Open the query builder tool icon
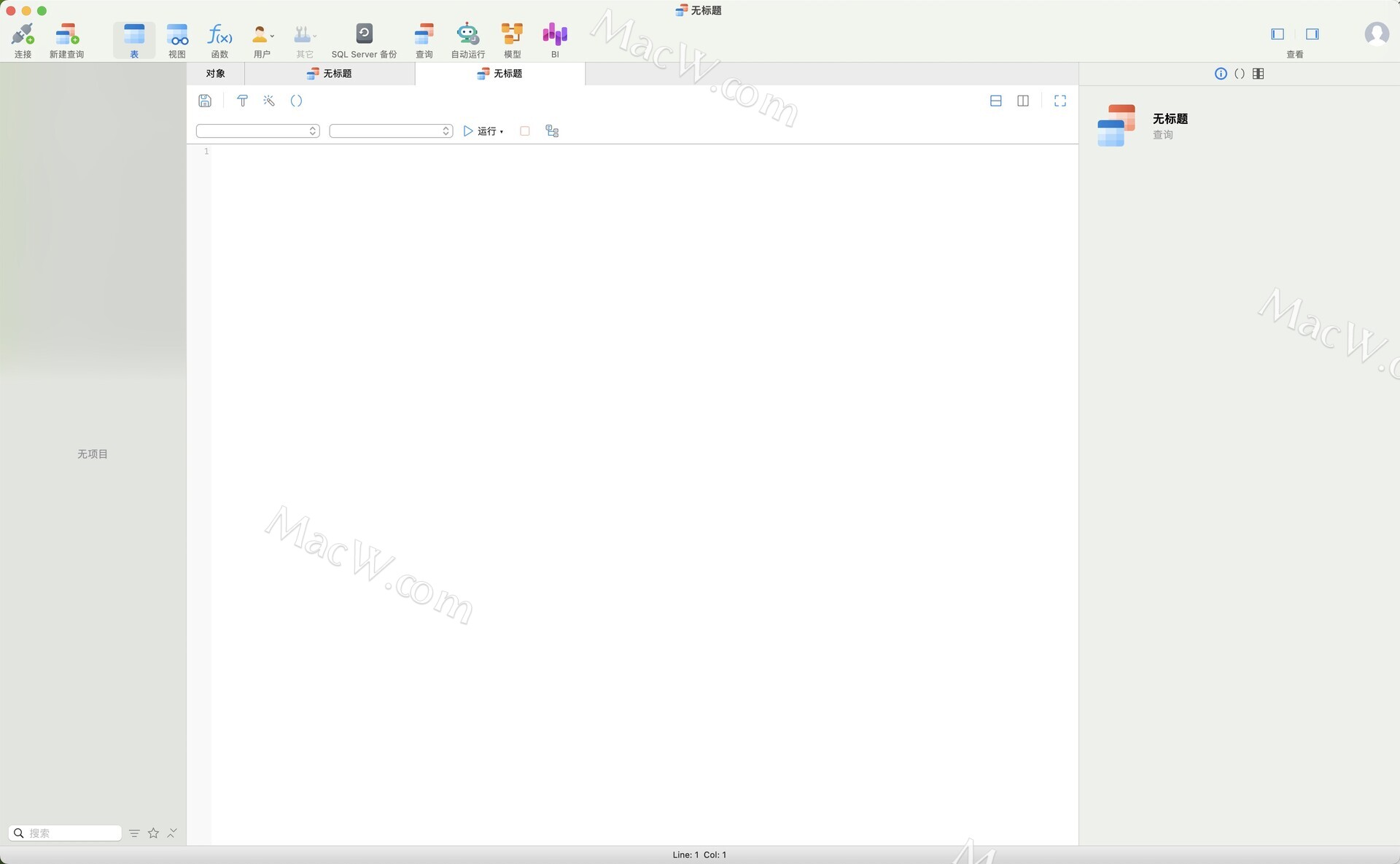Screen dimensions: 1400x864 coord(243,101)
